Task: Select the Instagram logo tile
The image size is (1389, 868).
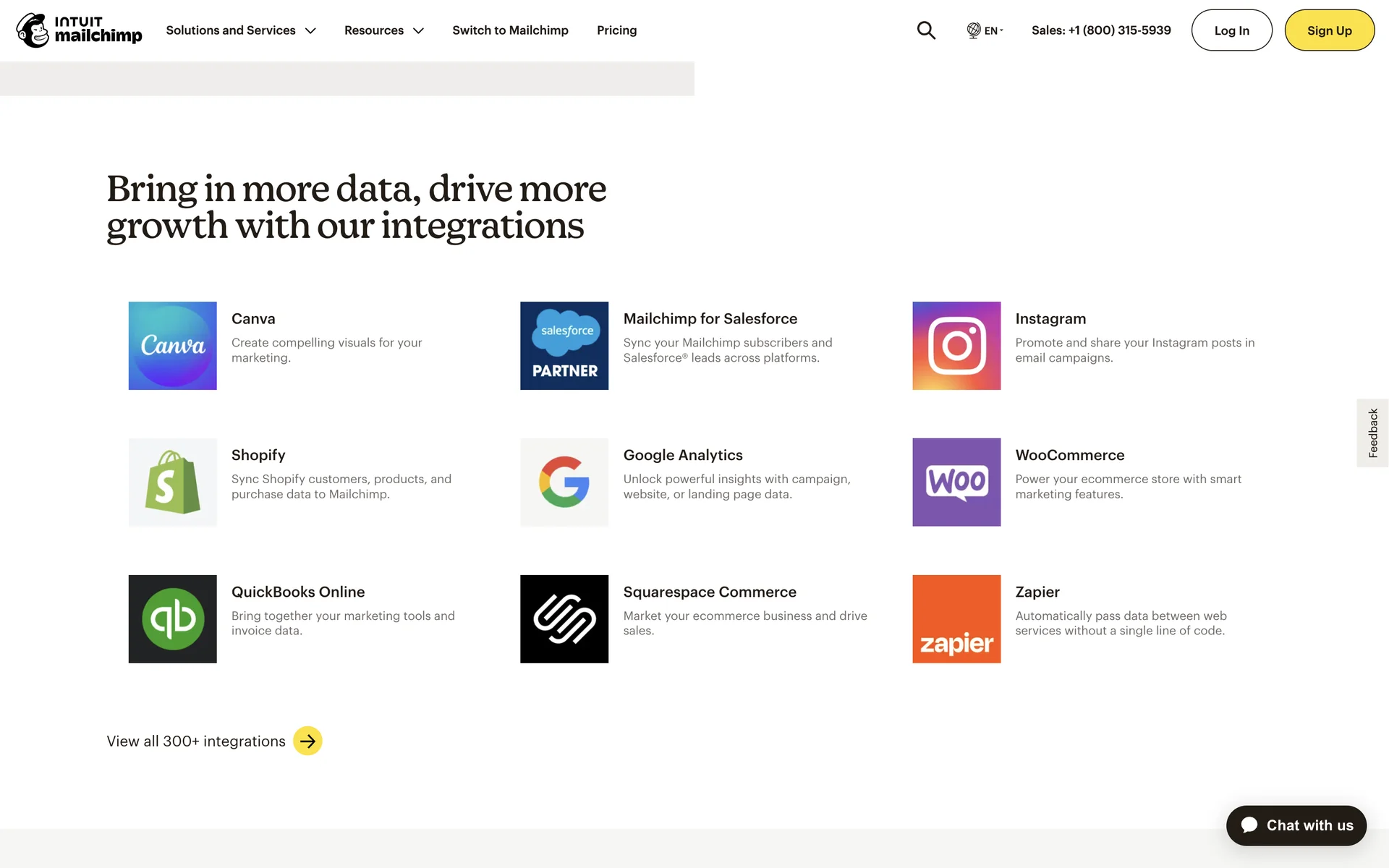Action: click(x=956, y=346)
